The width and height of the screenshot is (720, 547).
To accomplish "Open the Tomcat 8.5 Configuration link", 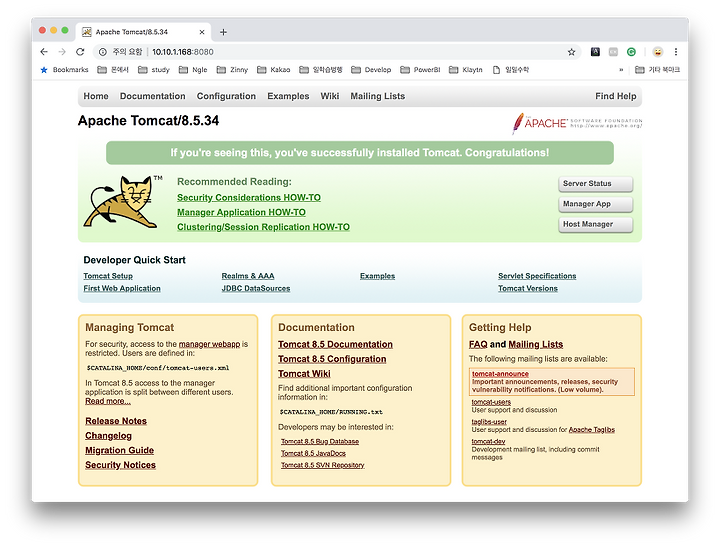I will [332, 359].
